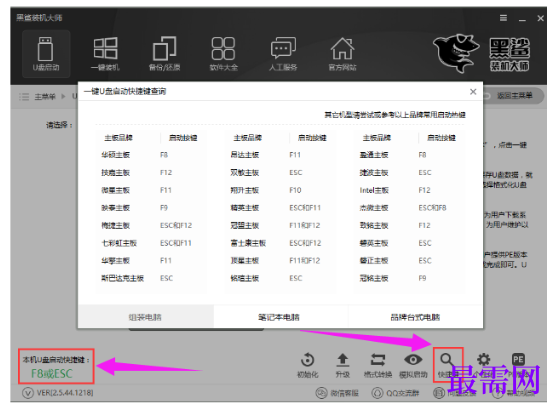Viewport: 559px width, 411px height.
Task: Click the 华硕主板 row
Action: [150, 155]
